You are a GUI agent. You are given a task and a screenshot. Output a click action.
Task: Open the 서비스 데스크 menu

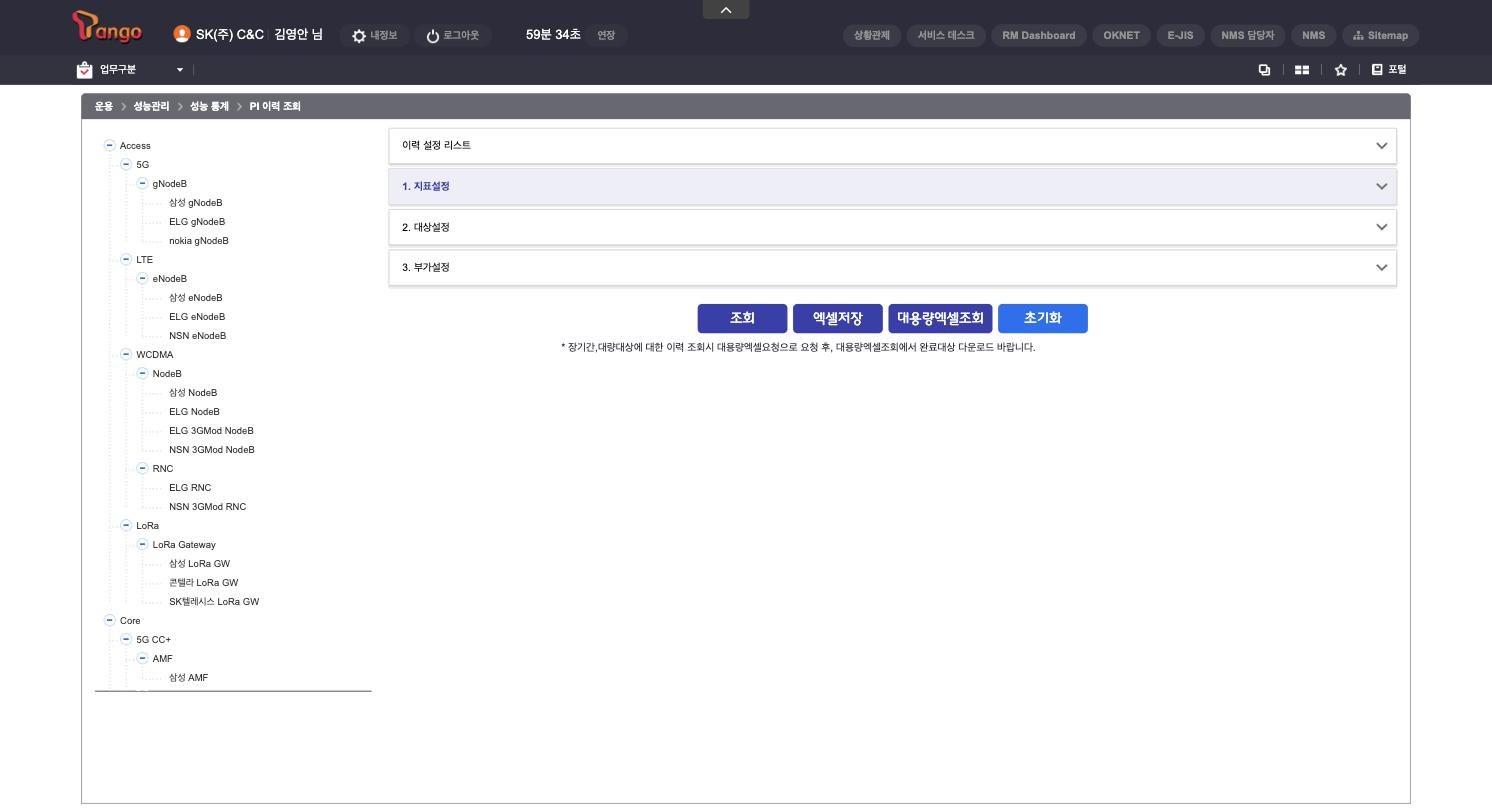[946, 35]
